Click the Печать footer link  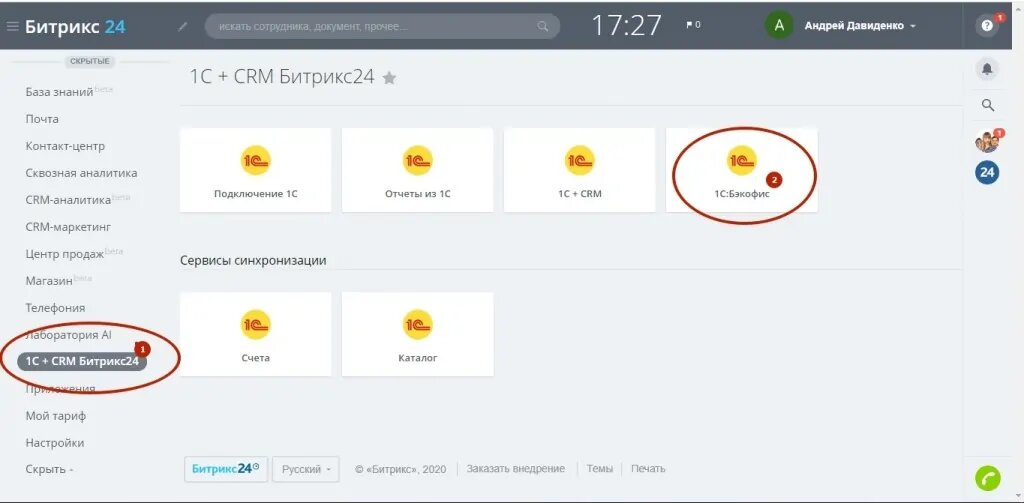[x=648, y=468]
